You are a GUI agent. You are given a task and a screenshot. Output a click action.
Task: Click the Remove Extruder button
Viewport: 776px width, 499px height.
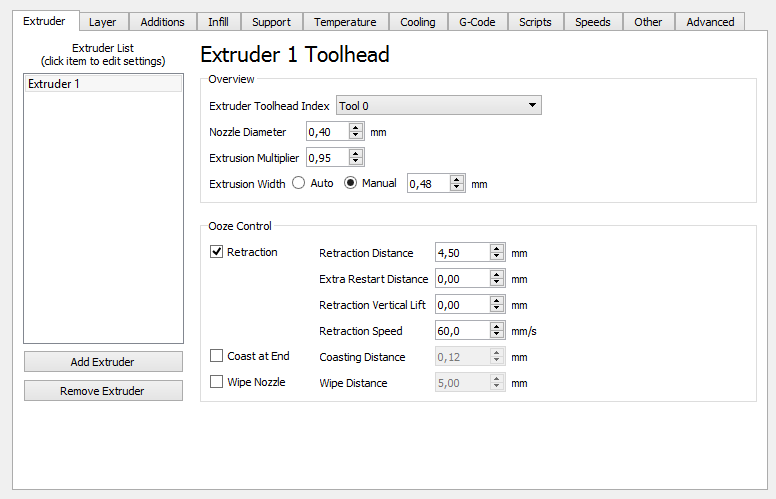[103, 391]
